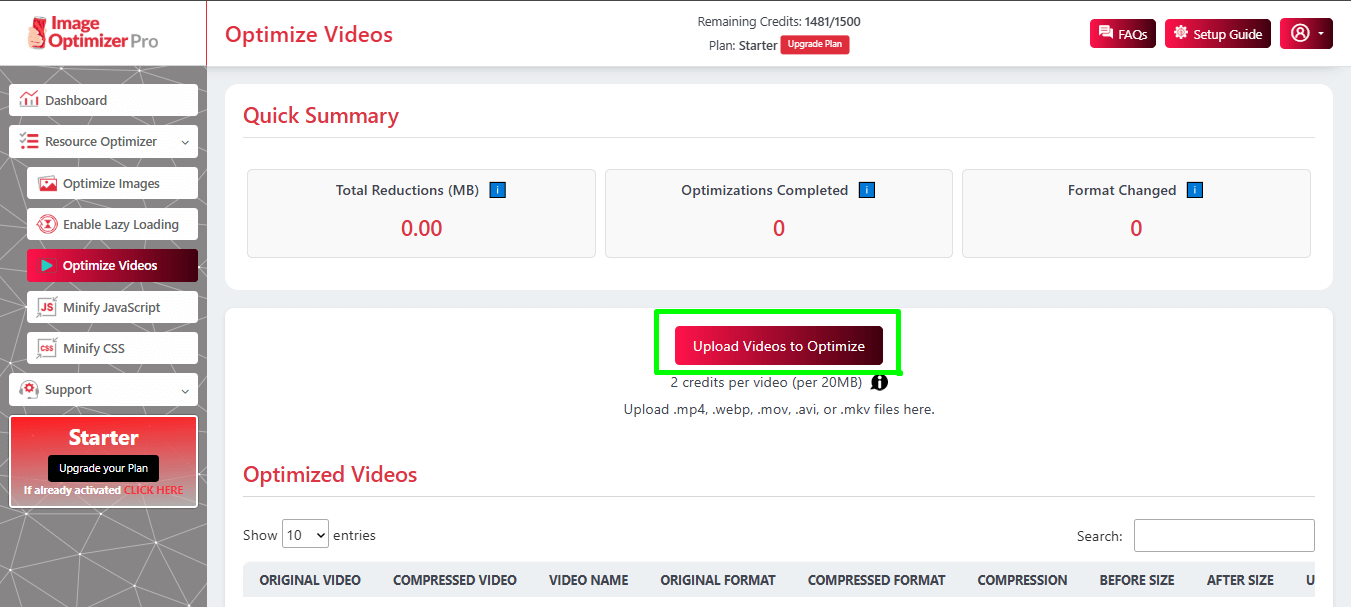Image resolution: width=1351 pixels, height=607 pixels.
Task: Click Upgrade your Plan button
Action: pyautogui.click(x=103, y=468)
